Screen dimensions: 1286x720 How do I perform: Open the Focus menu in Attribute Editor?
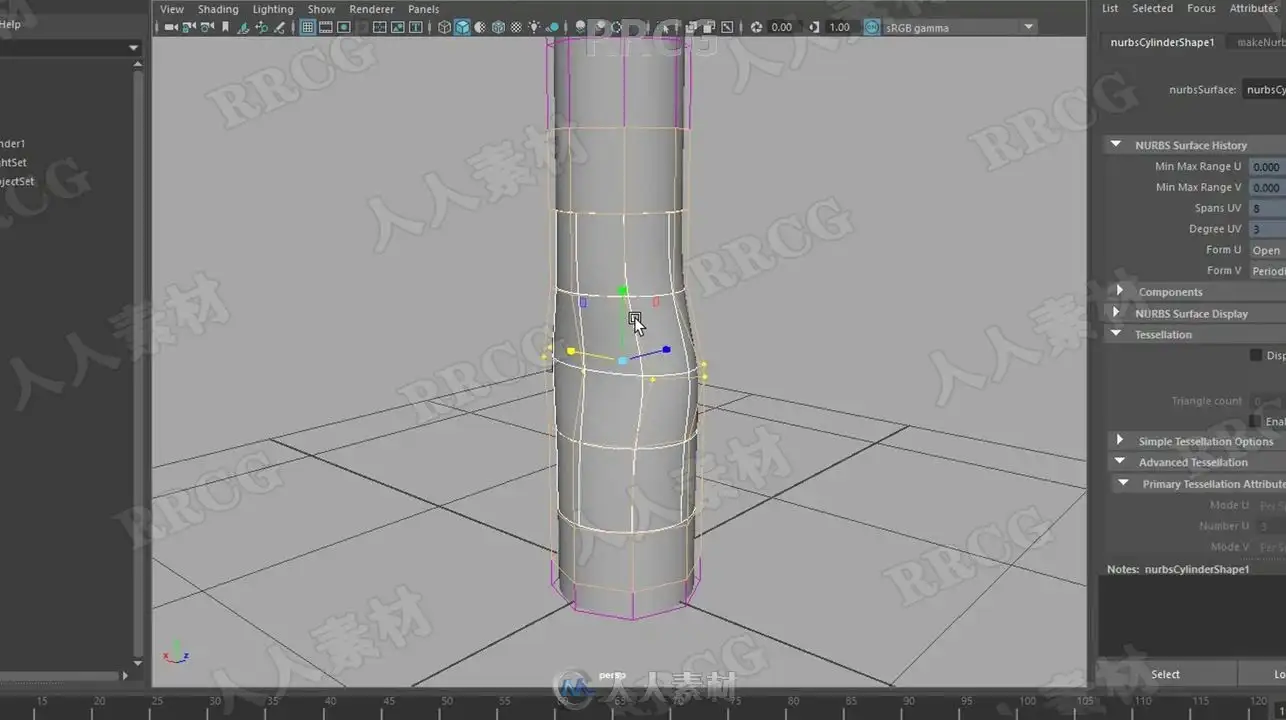(x=1201, y=8)
